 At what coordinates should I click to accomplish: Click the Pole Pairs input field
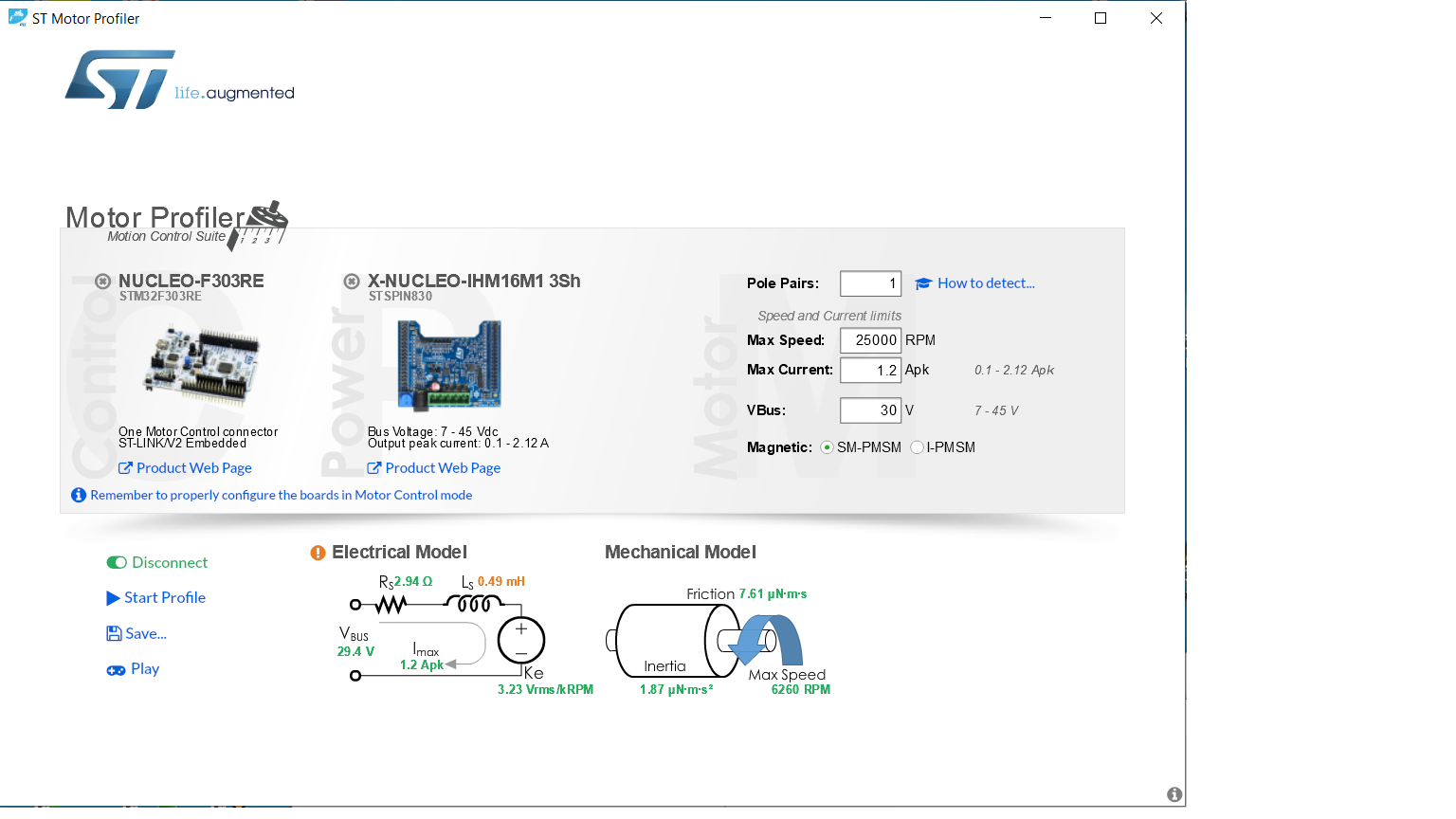(870, 283)
